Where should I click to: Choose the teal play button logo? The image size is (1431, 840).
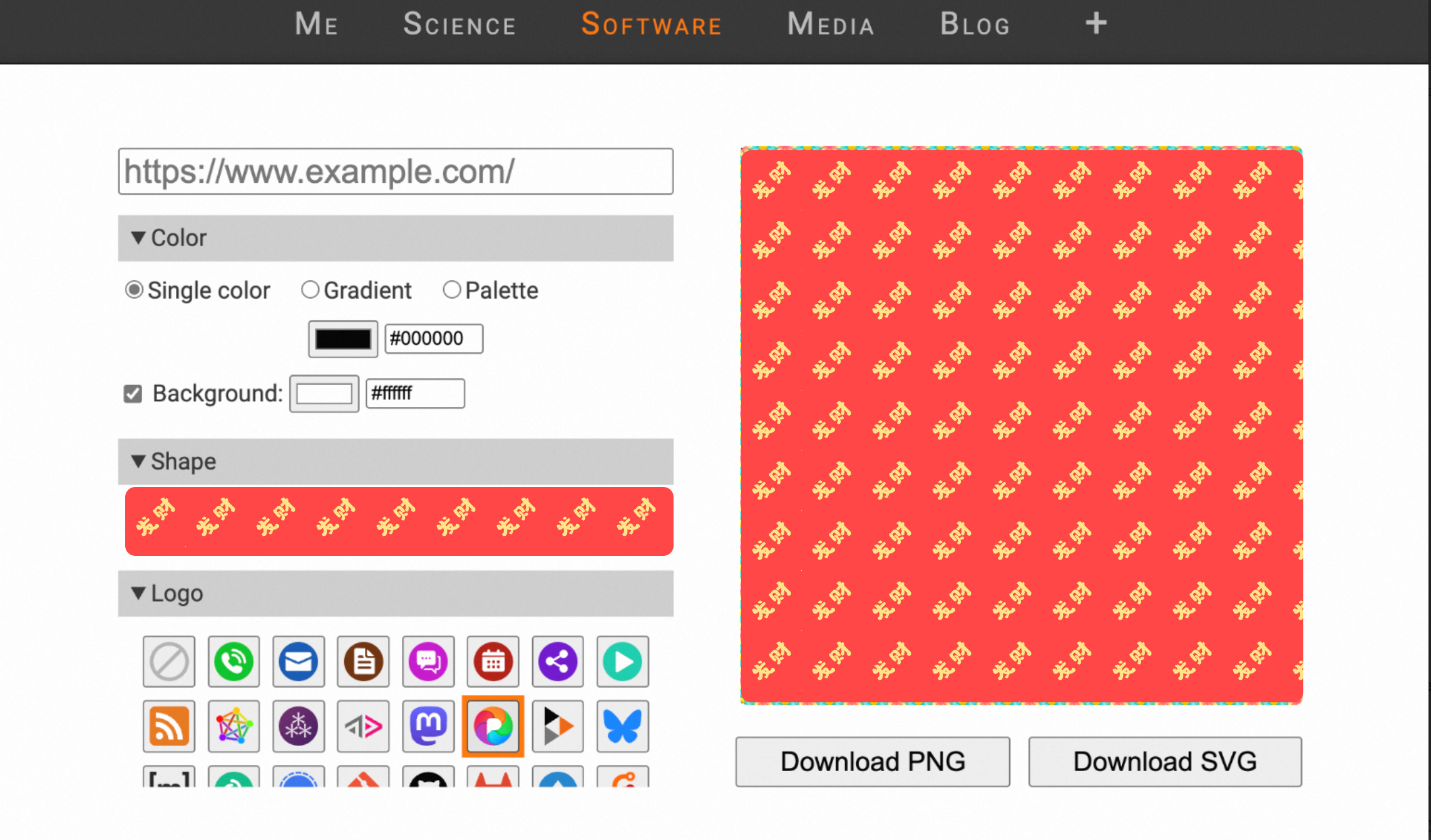pos(622,662)
